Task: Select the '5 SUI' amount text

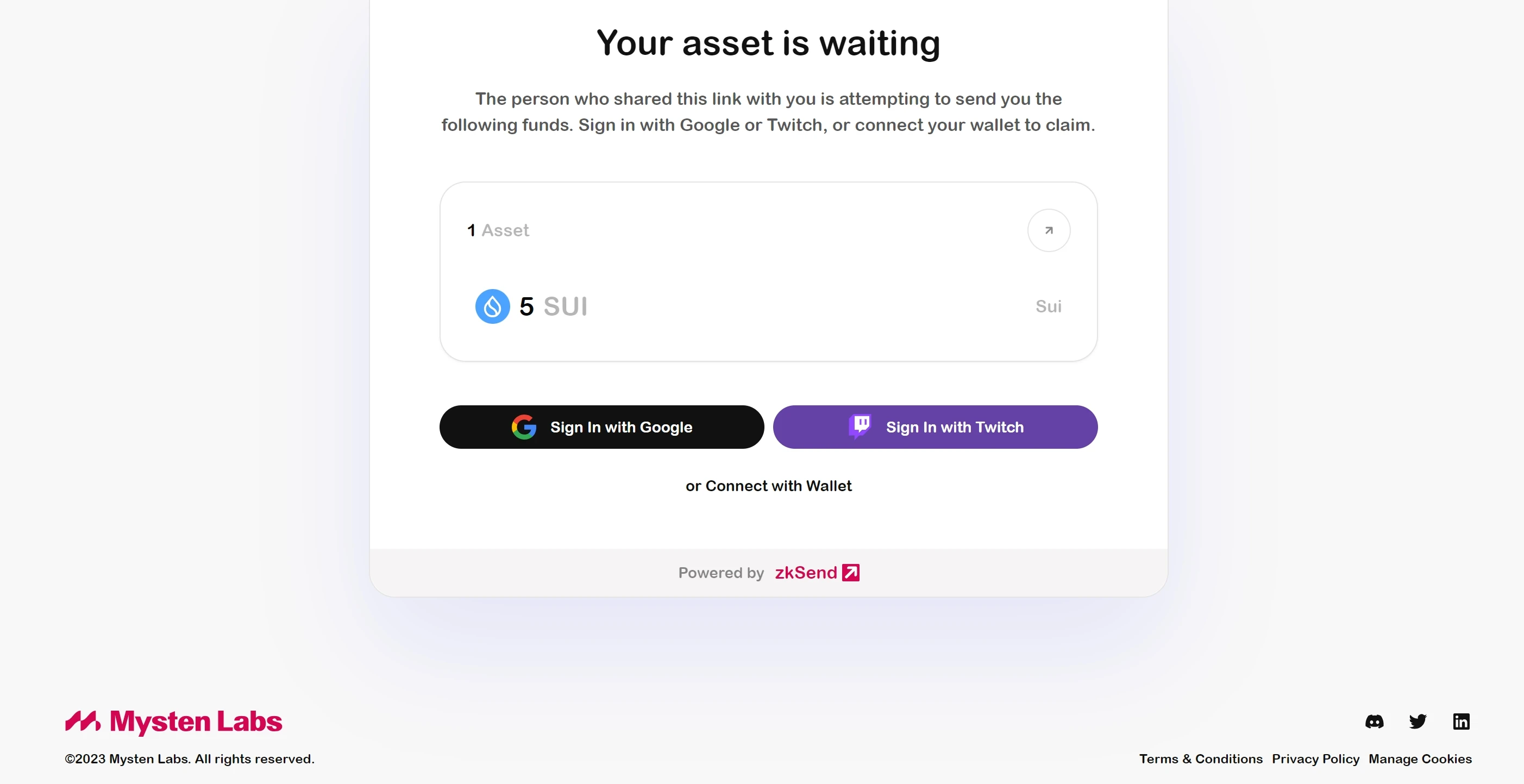Action: click(553, 306)
